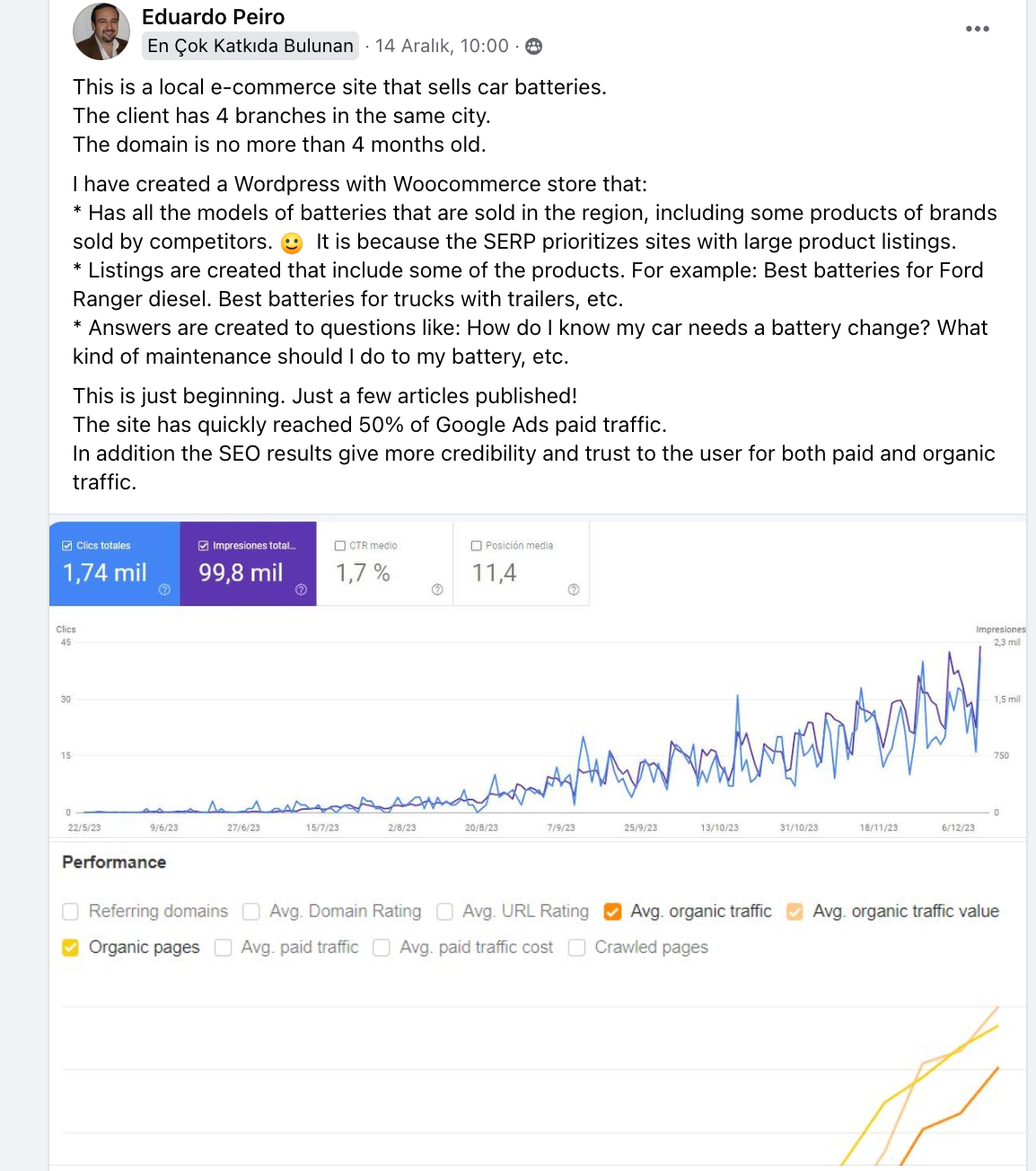Screen dimensions: 1036x1171
Task: Open the three-dot post options menu
Action: click(x=977, y=29)
